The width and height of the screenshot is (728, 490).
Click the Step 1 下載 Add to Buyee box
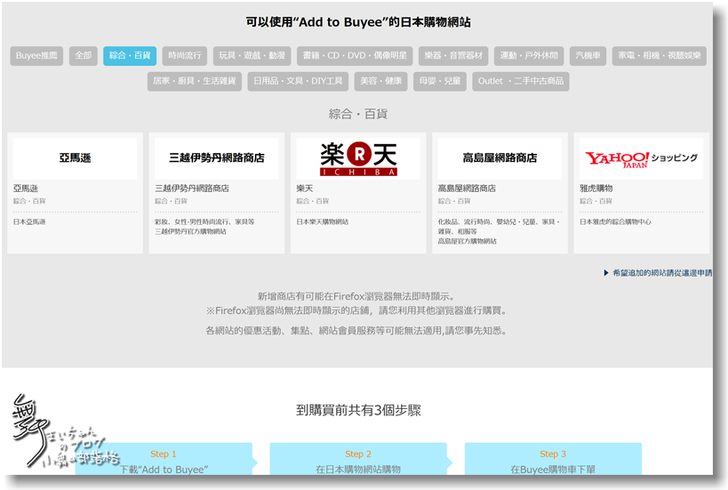pos(164,459)
